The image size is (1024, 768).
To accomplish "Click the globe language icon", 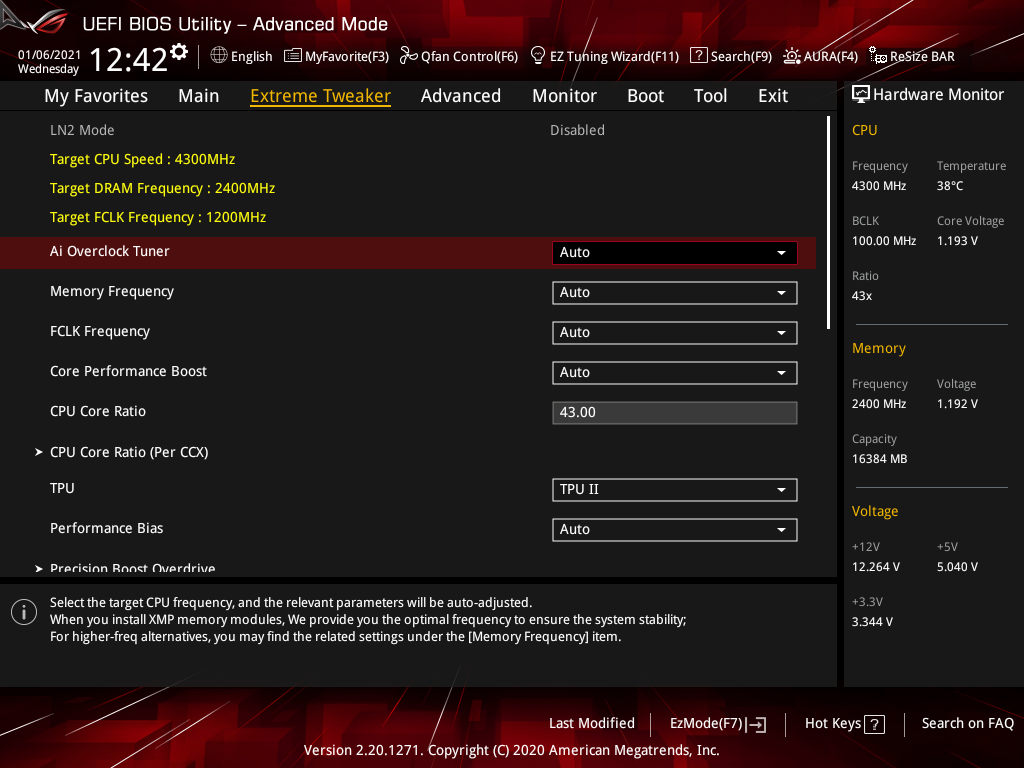I will click(219, 56).
